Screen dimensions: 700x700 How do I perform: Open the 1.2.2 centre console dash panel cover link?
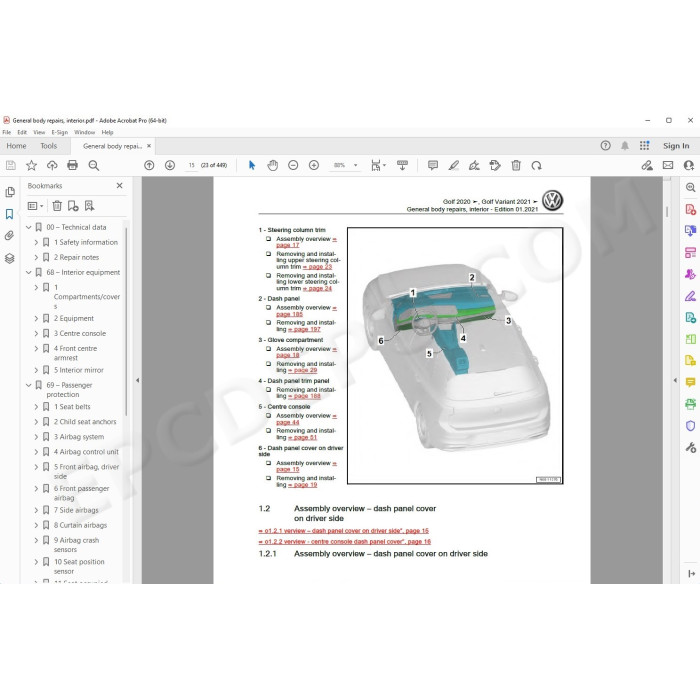(x=345, y=542)
